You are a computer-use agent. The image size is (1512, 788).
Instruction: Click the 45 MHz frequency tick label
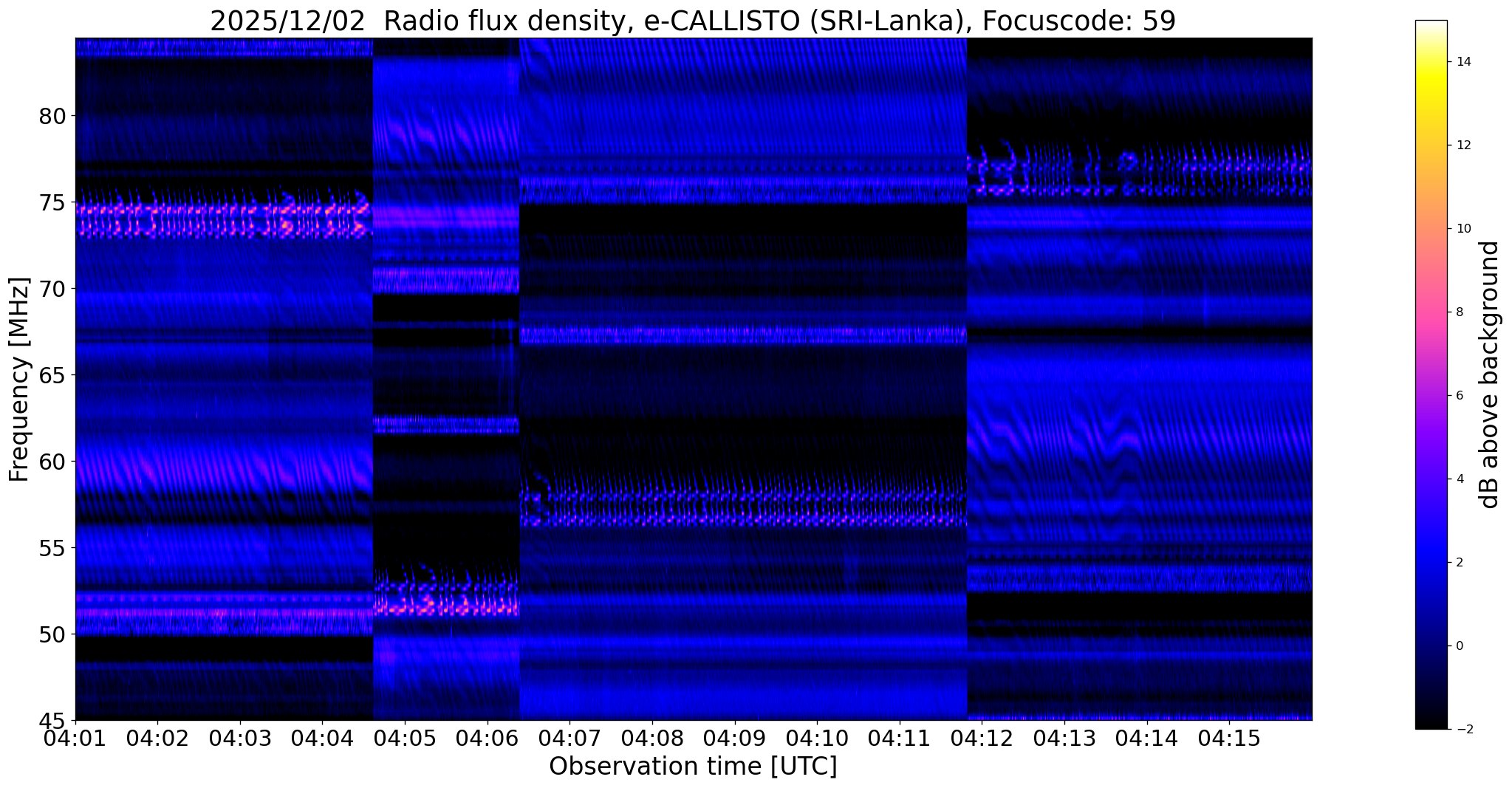point(52,720)
